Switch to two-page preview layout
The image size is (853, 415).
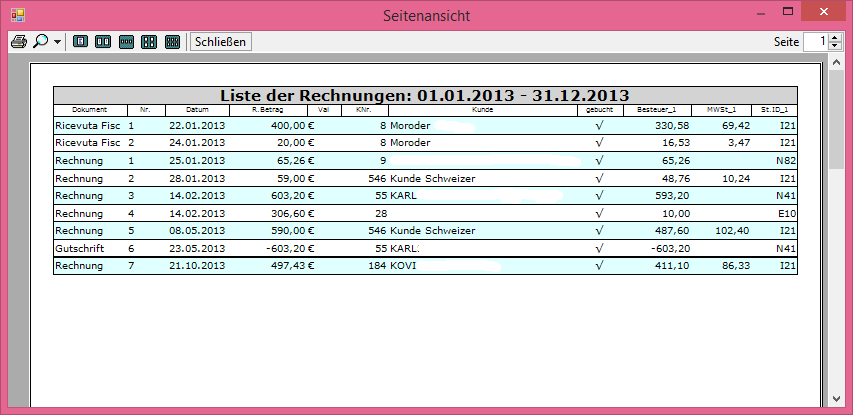pos(102,42)
